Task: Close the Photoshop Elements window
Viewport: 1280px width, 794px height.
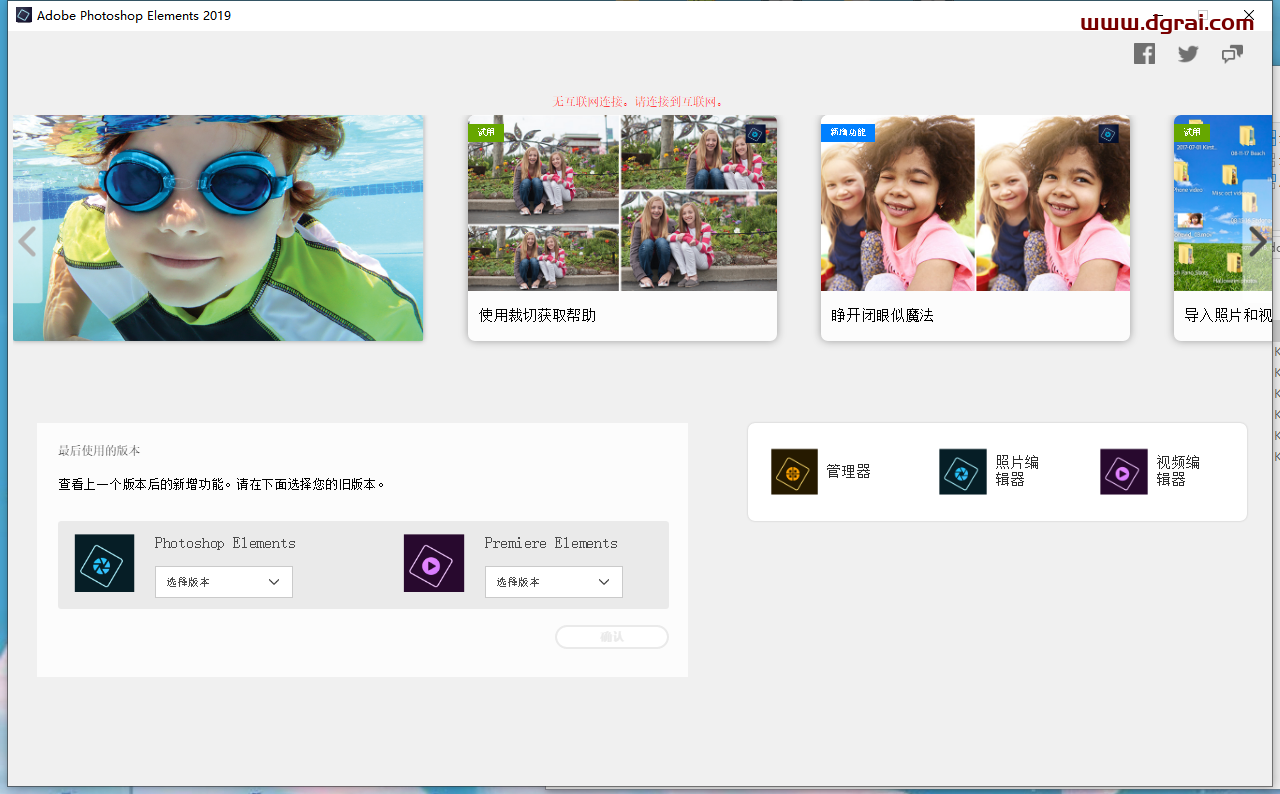Action: pos(1248,15)
